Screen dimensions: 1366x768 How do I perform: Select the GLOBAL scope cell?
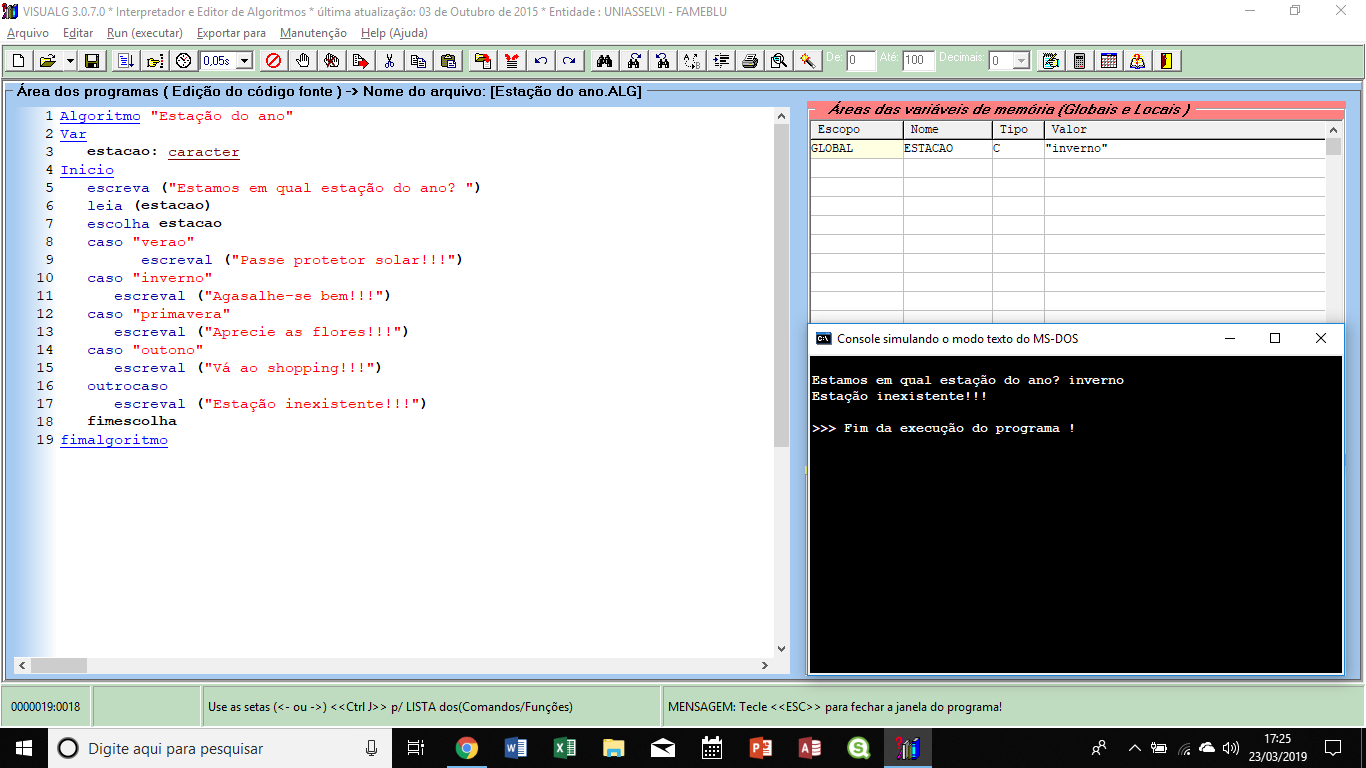click(856, 149)
